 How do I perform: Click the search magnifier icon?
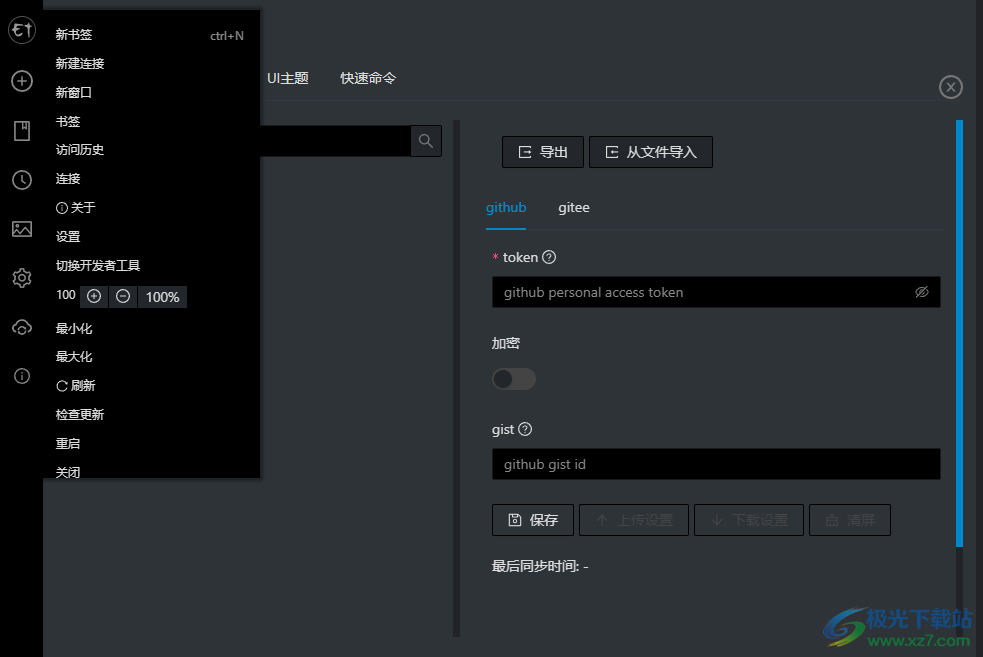[x=426, y=141]
